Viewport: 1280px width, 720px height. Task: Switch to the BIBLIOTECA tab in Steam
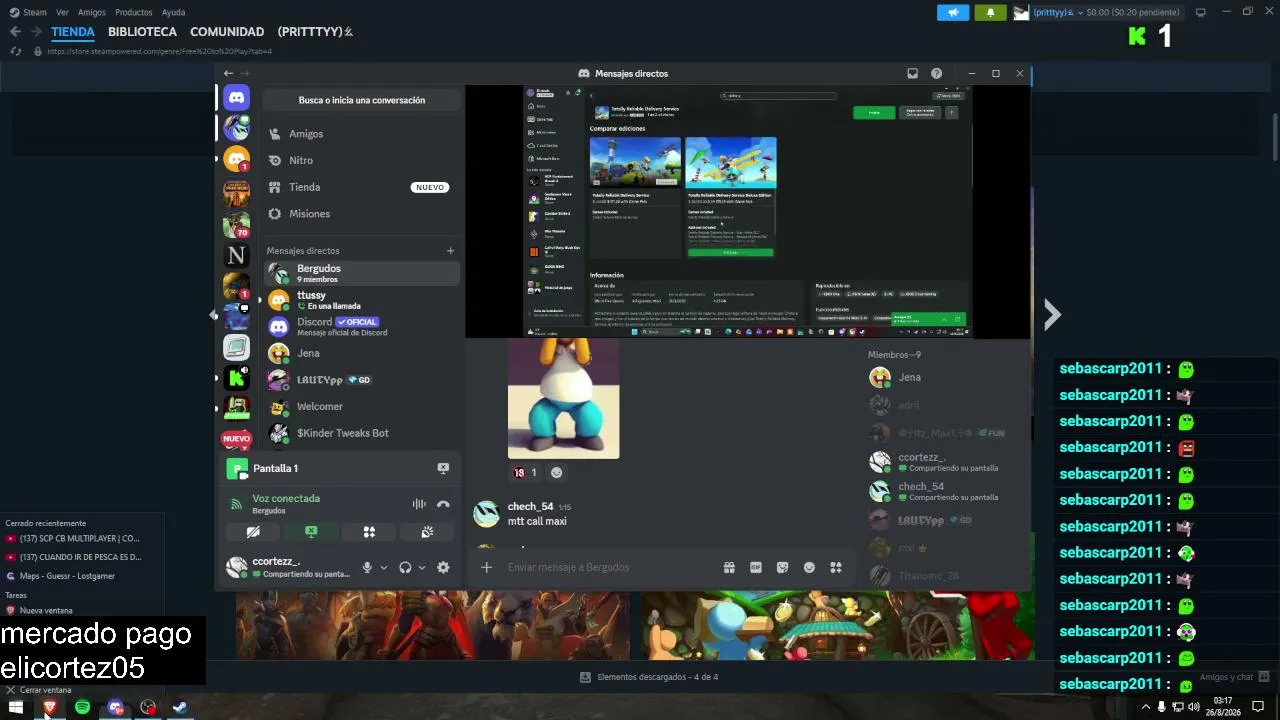click(x=142, y=31)
